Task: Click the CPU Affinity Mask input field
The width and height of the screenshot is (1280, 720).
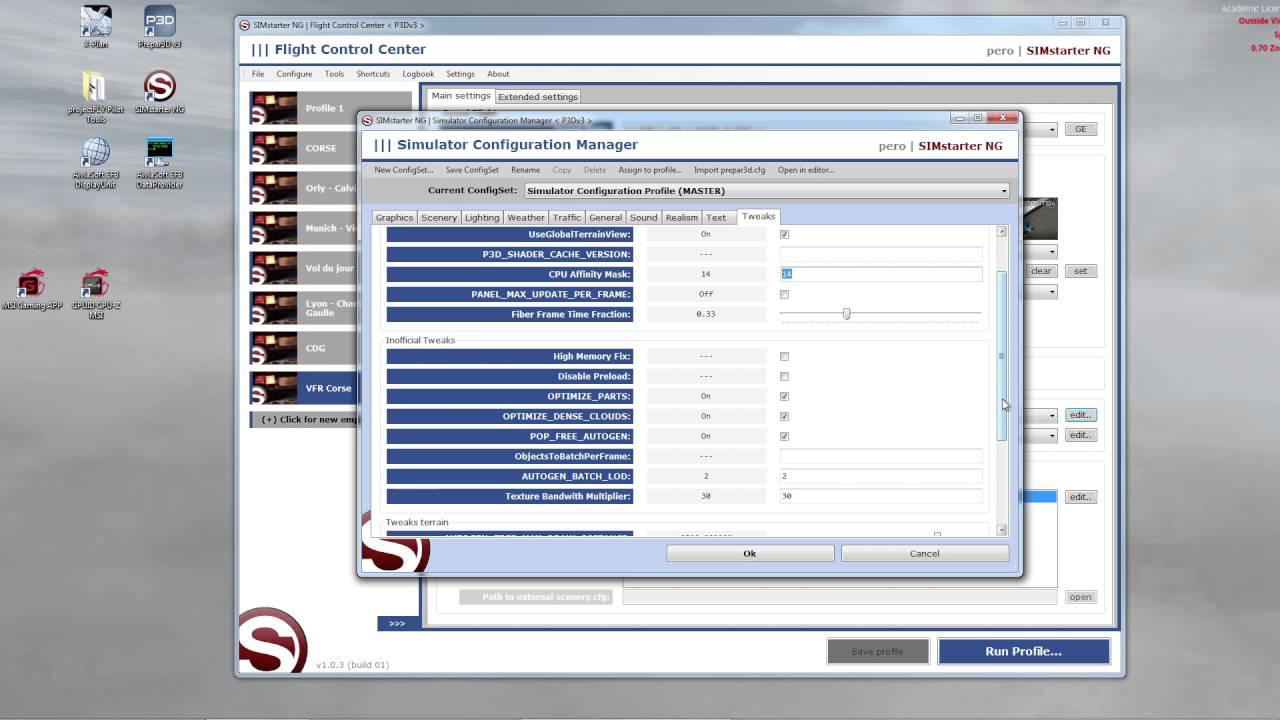Action: point(881,274)
